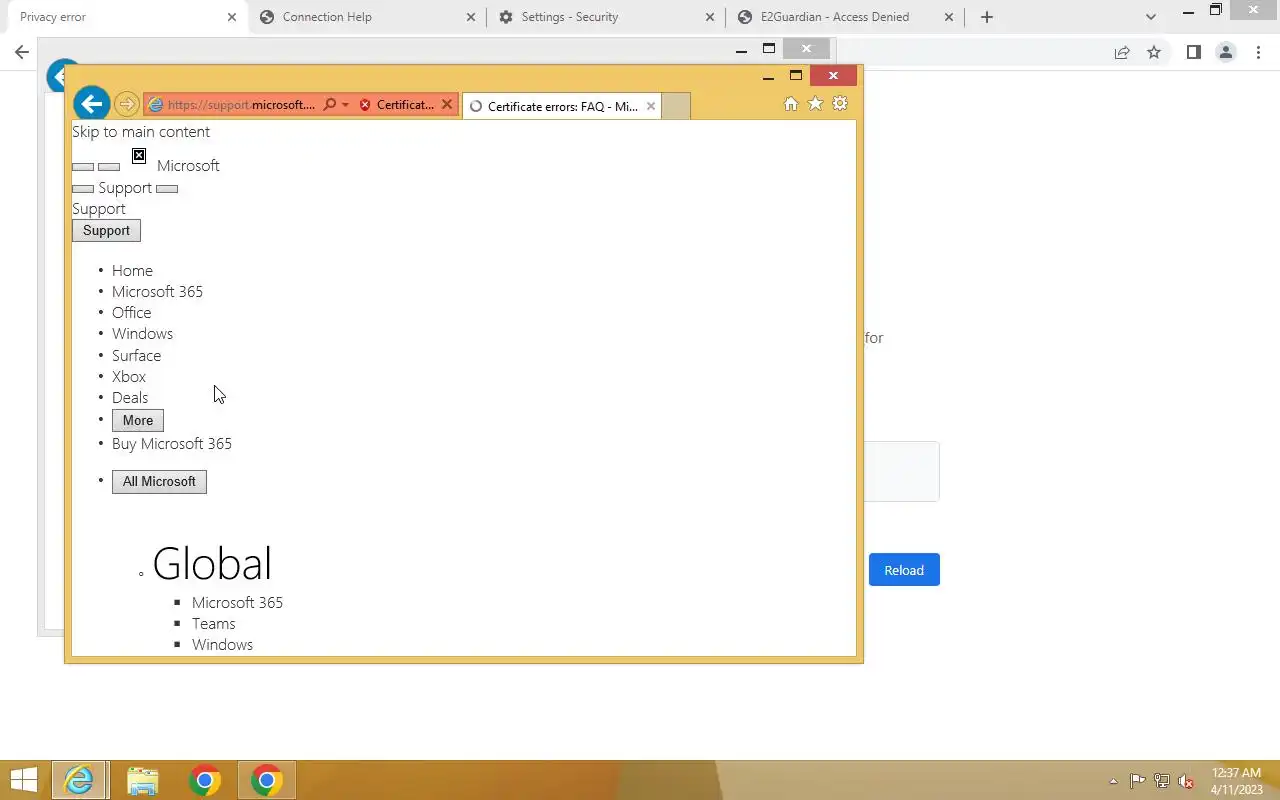Open Chrome profile avatar
The height and width of the screenshot is (800, 1280).
1225,53
